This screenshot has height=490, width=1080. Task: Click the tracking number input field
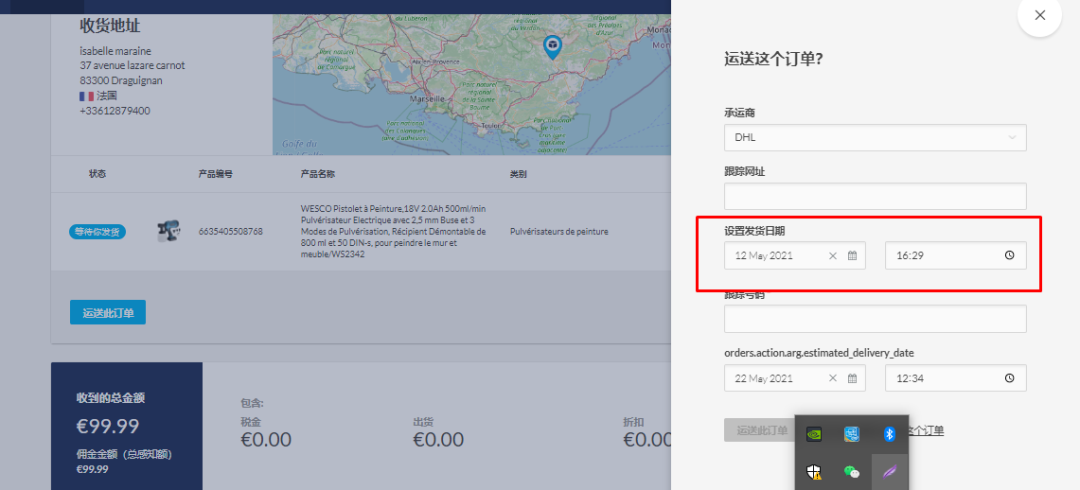pos(875,318)
